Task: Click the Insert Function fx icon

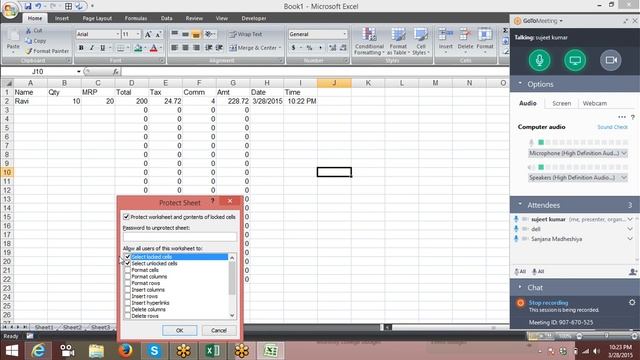Action: click(x=116, y=71)
